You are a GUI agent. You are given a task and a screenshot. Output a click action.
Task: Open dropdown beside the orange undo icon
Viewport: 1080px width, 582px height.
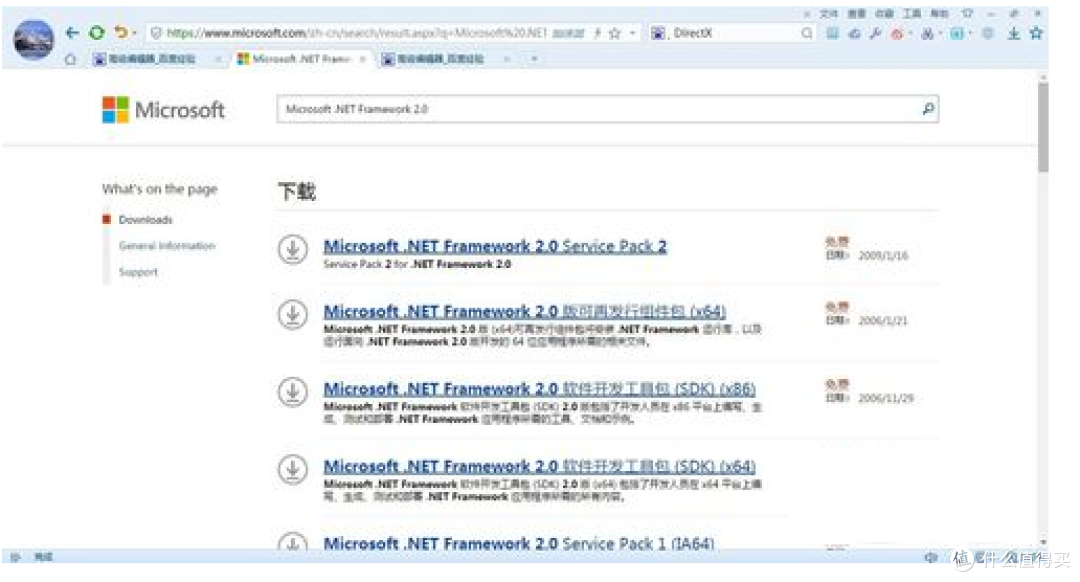coord(134,33)
